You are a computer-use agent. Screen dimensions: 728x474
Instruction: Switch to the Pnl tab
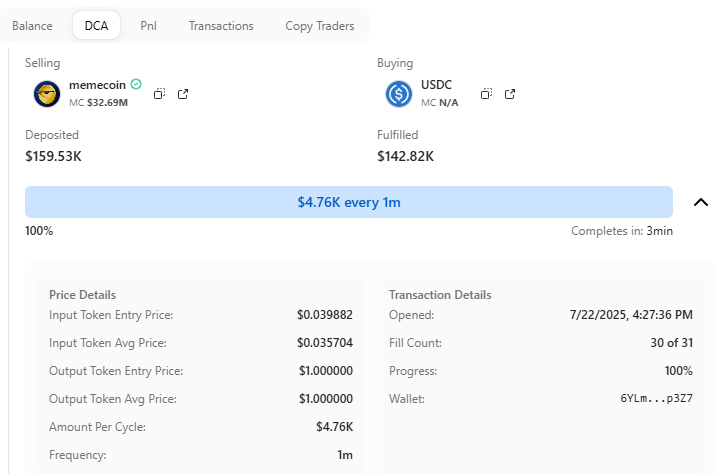(x=149, y=26)
